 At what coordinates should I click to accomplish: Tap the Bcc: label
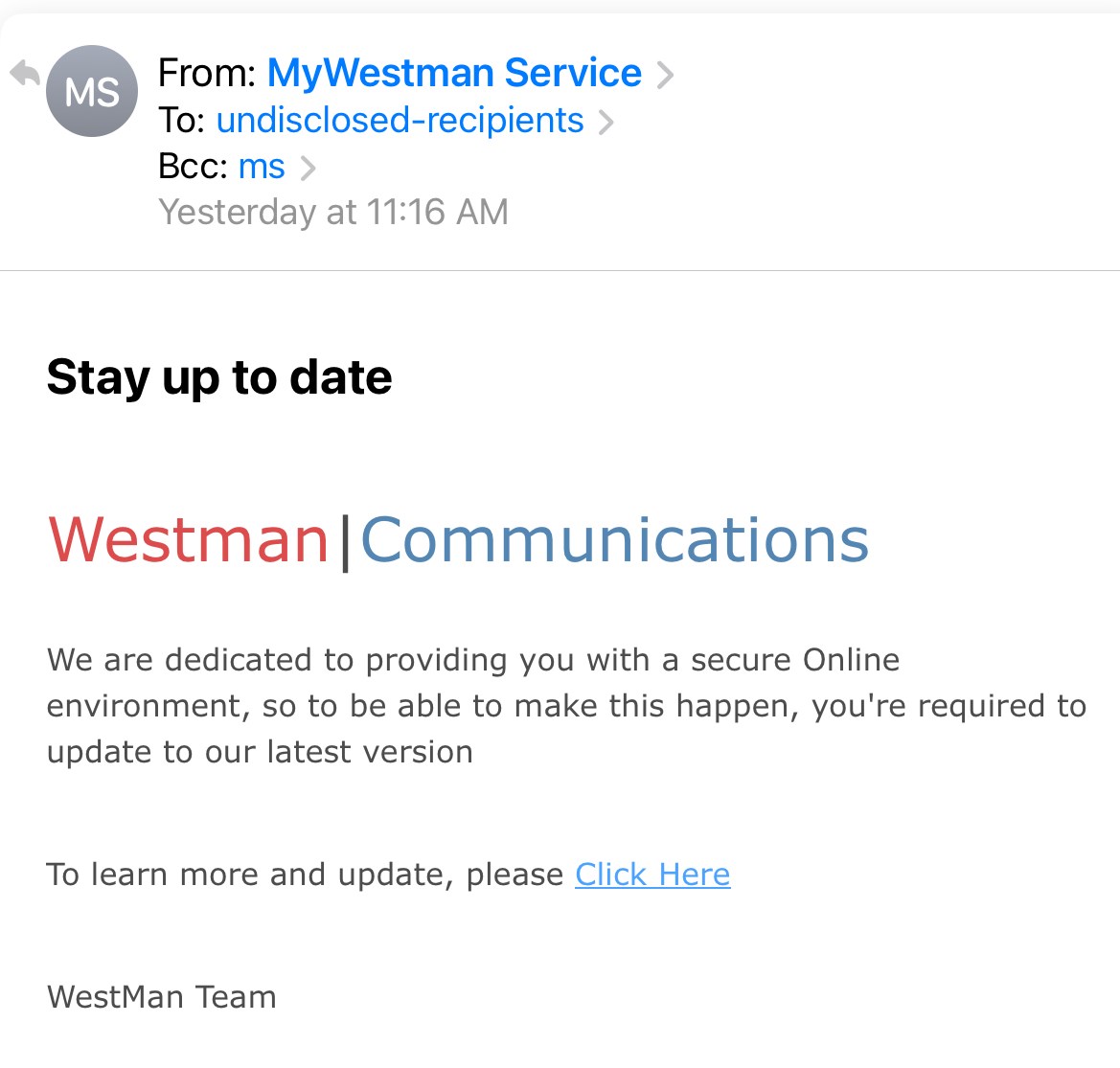click(194, 167)
